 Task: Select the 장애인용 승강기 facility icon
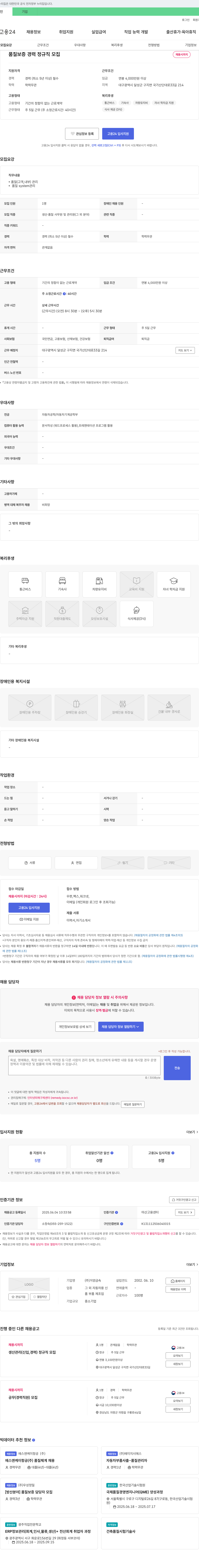(76, 707)
